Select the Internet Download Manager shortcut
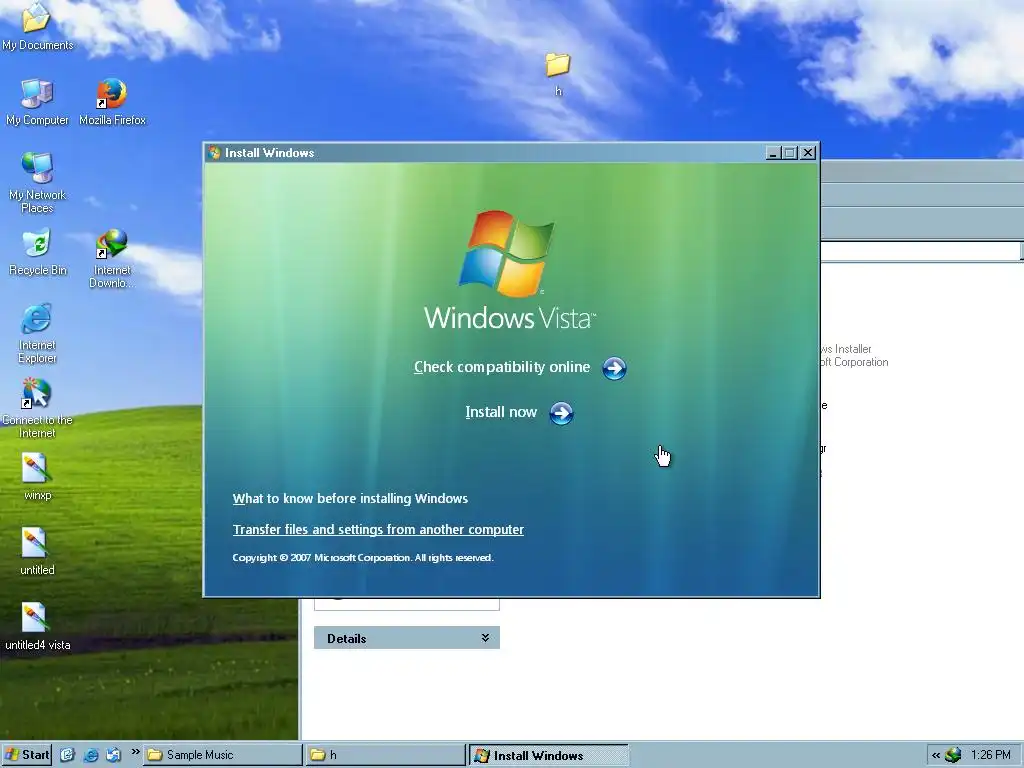This screenshot has width=1024, height=768. click(112, 259)
